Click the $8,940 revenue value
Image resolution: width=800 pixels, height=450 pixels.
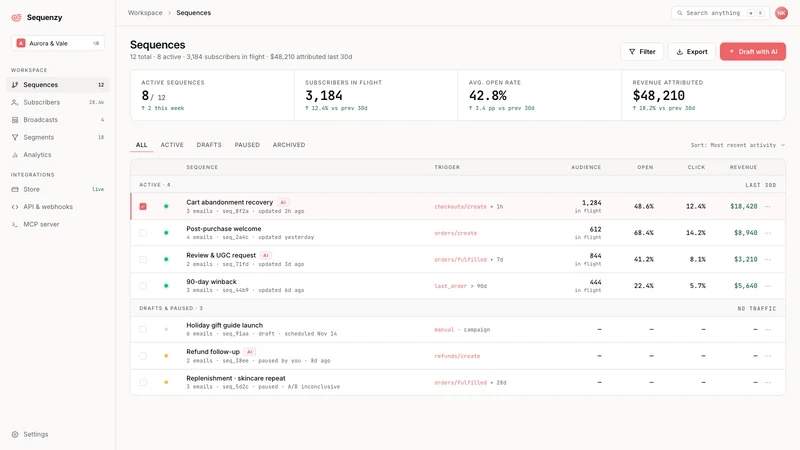745,233
